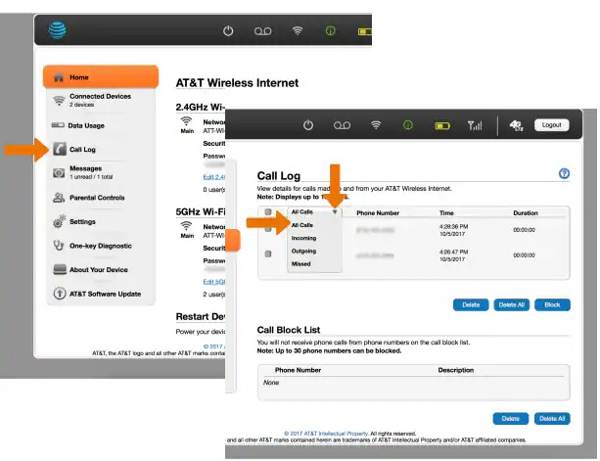The width and height of the screenshot is (600, 461).
Task: Click the Description column header in the block list
Action: pyautogui.click(x=456, y=370)
